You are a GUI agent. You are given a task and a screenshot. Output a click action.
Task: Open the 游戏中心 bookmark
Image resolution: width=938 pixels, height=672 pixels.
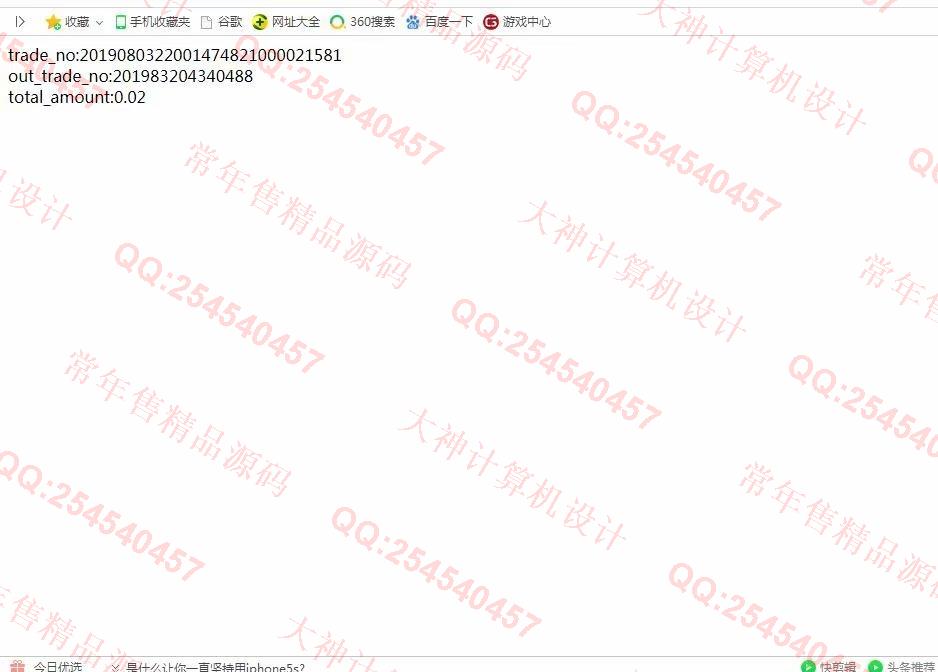point(517,22)
